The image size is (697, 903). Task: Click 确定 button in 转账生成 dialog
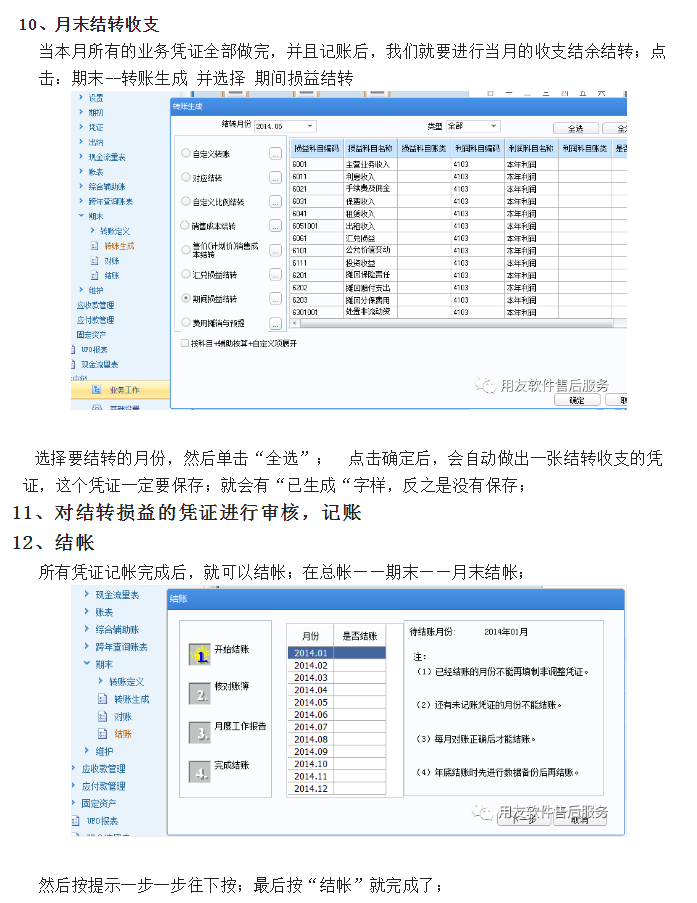[x=577, y=400]
